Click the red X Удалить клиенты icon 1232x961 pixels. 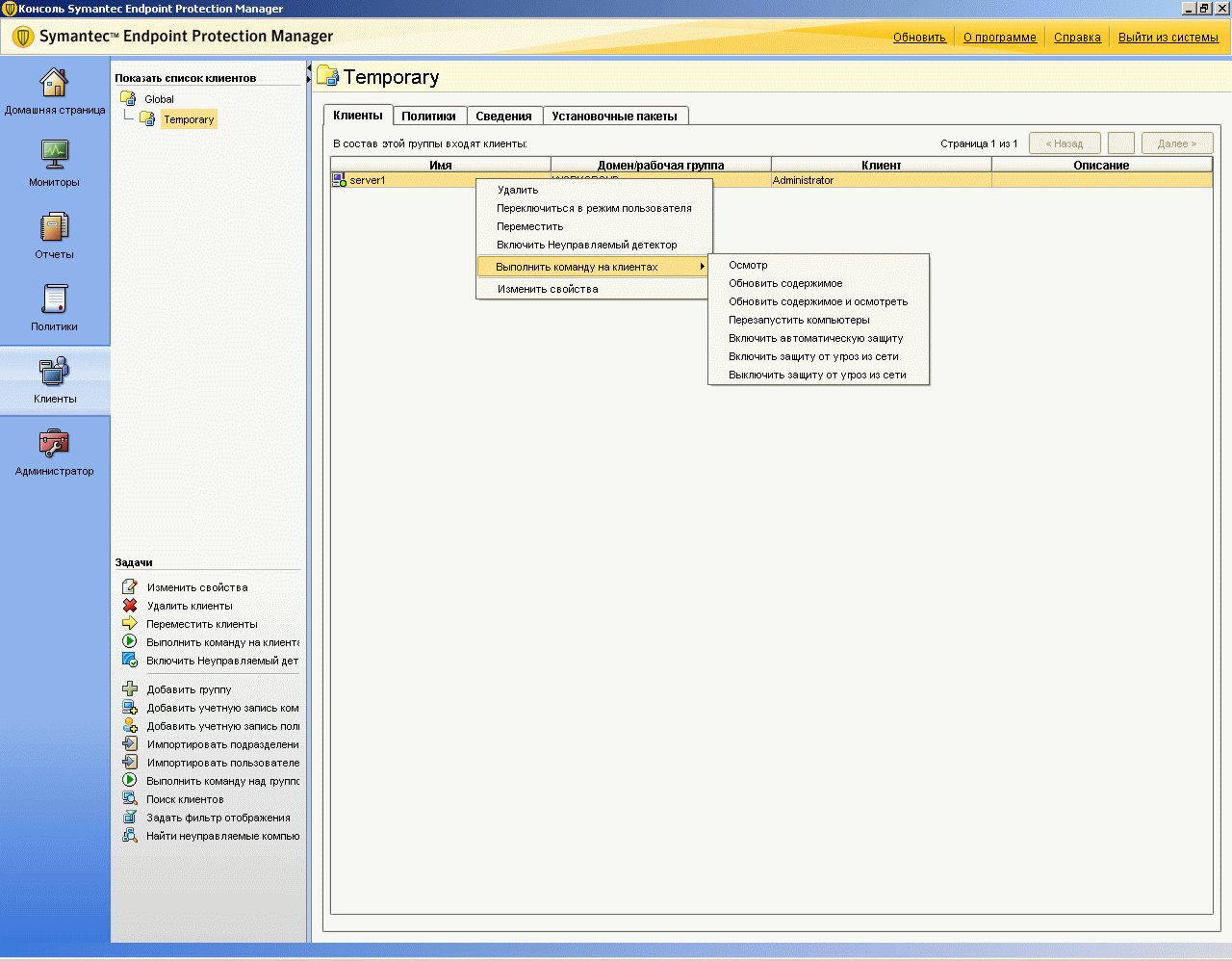130,606
